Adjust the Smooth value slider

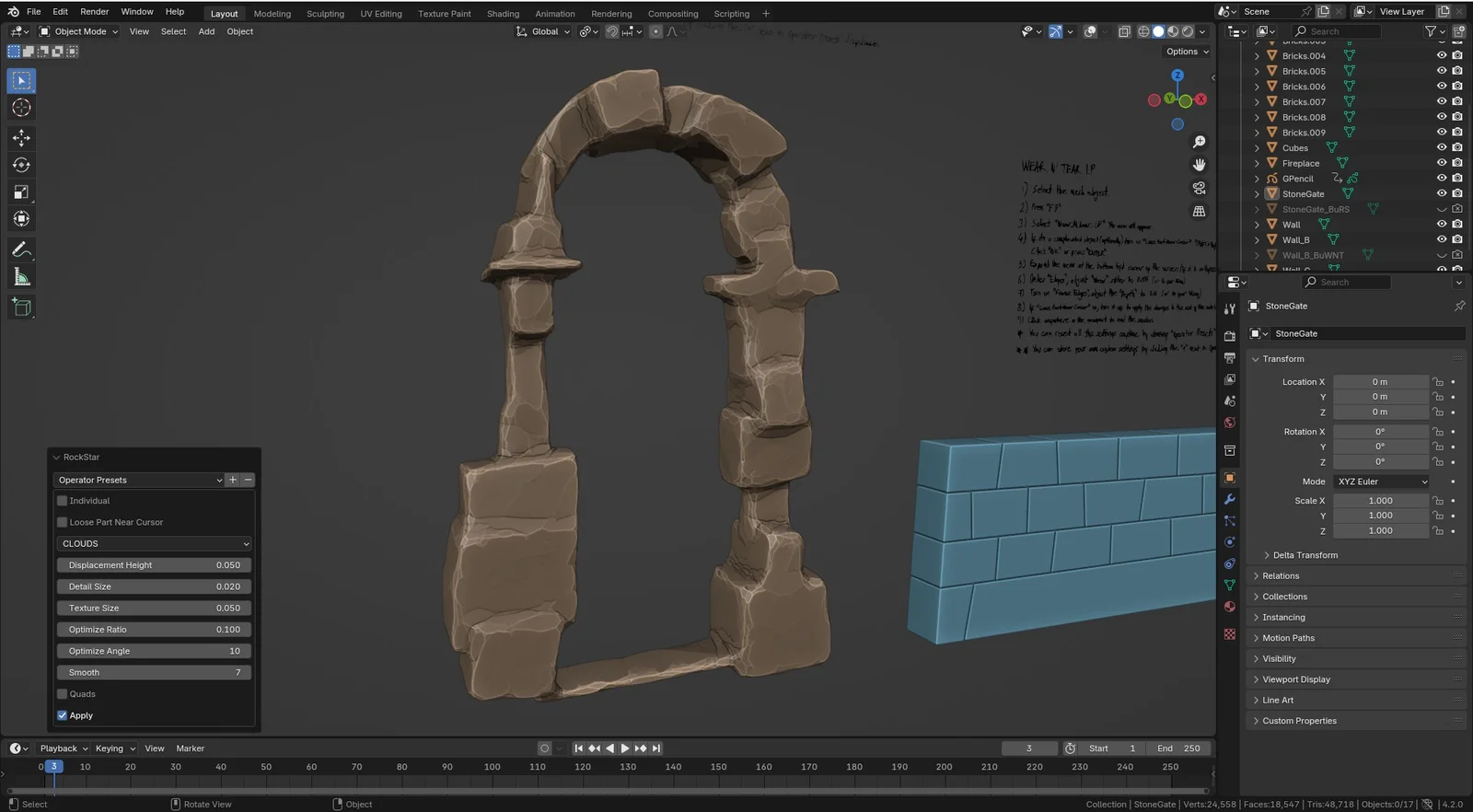(154, 673)
